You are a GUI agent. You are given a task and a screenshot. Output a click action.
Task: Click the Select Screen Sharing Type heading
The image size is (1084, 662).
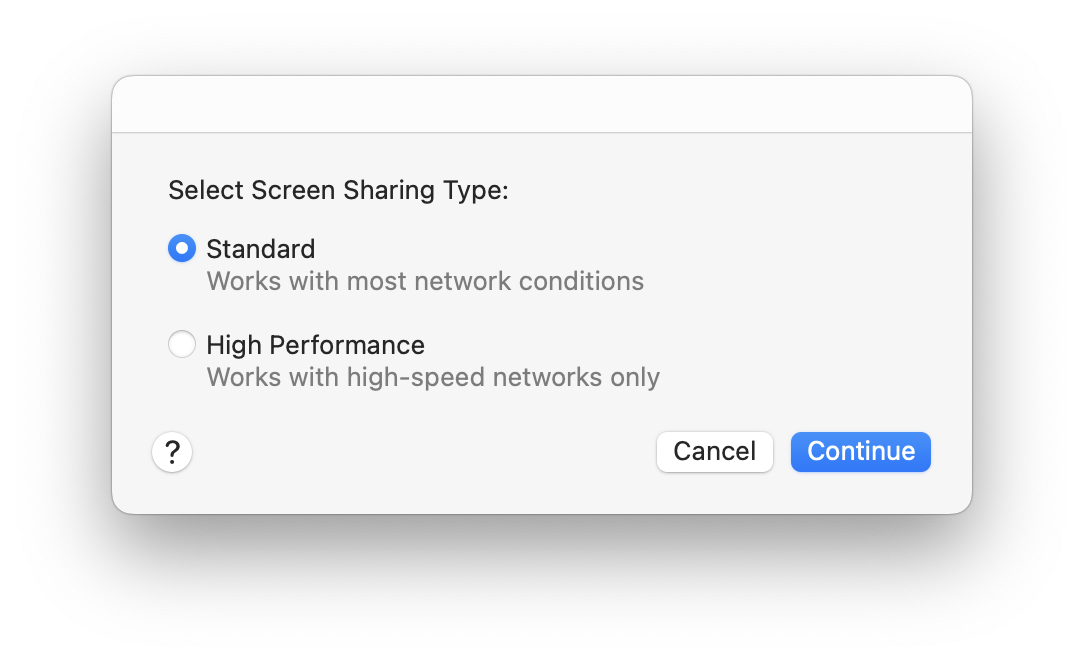click(339, 190)
